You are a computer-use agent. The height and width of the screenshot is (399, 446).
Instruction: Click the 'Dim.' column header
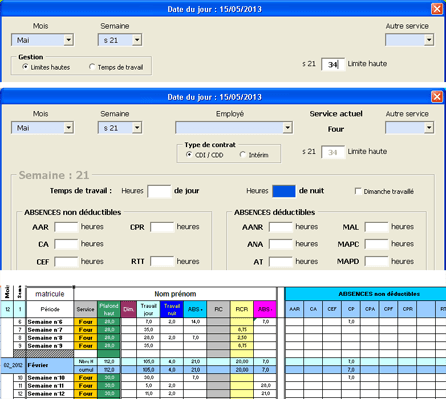click(128, 309)
